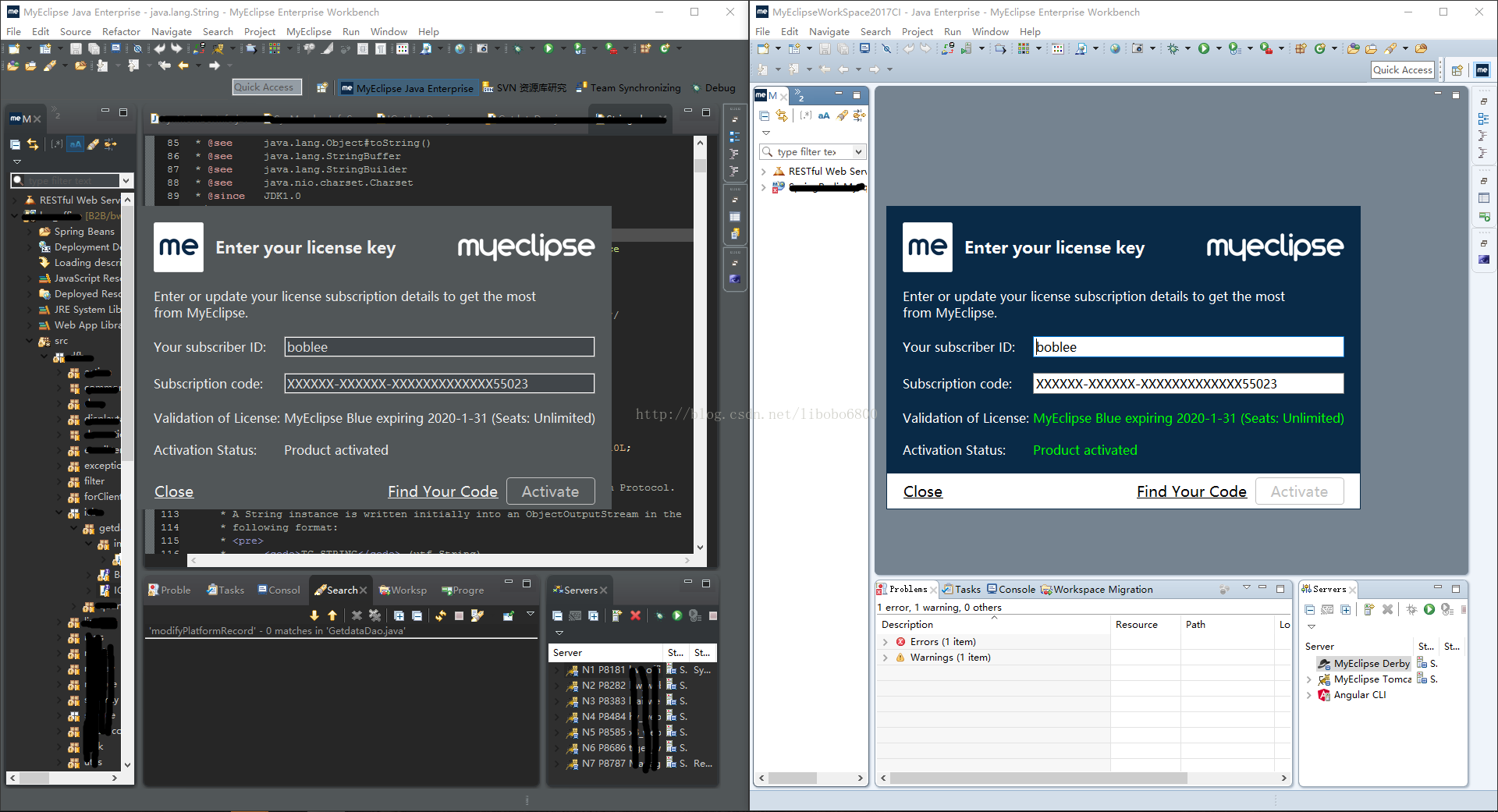1498x812 pixels.
Task: Open filter text dropdown in right explorer panel
Action: point(858,152)
